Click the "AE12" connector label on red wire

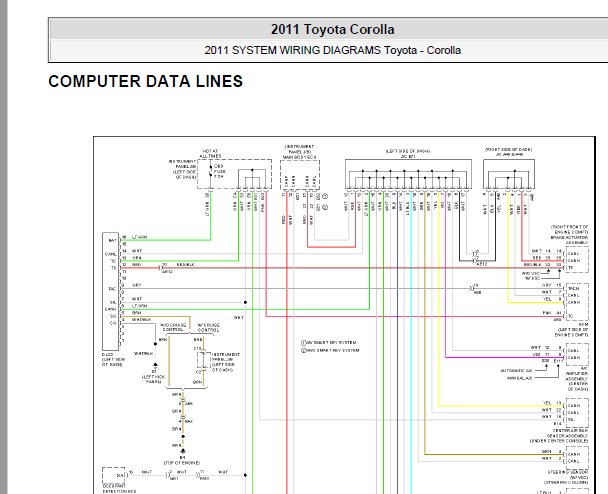tap(167, 272)
